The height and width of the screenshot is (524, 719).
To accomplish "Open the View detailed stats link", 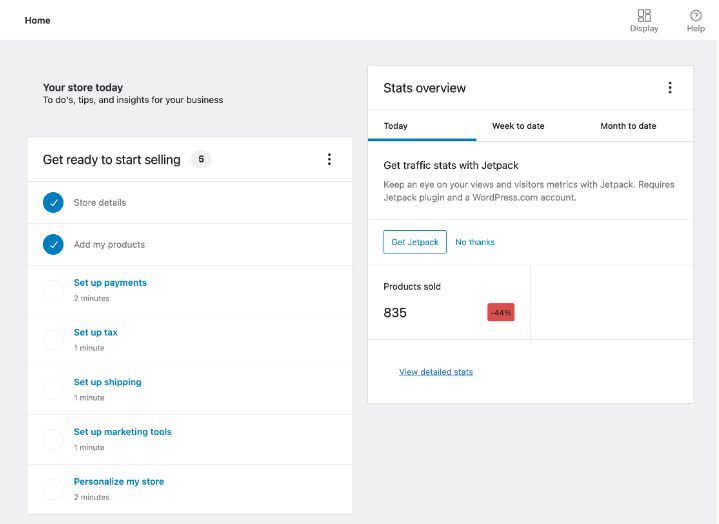I will coord(436,372).
